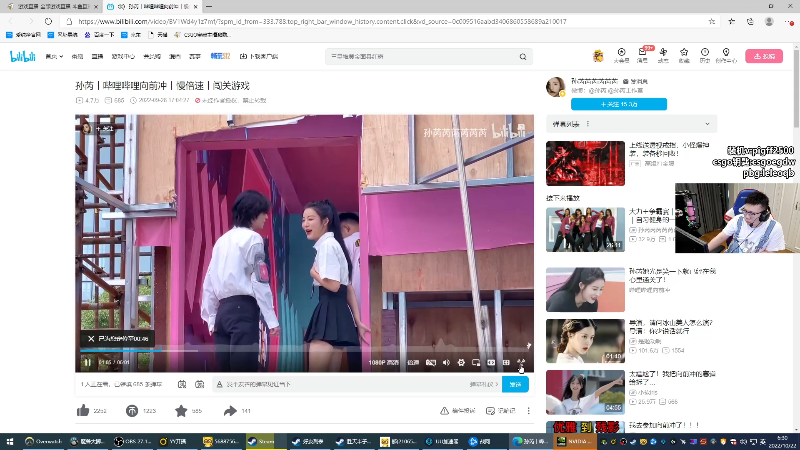Click report complaint link below video

point(458,411)
